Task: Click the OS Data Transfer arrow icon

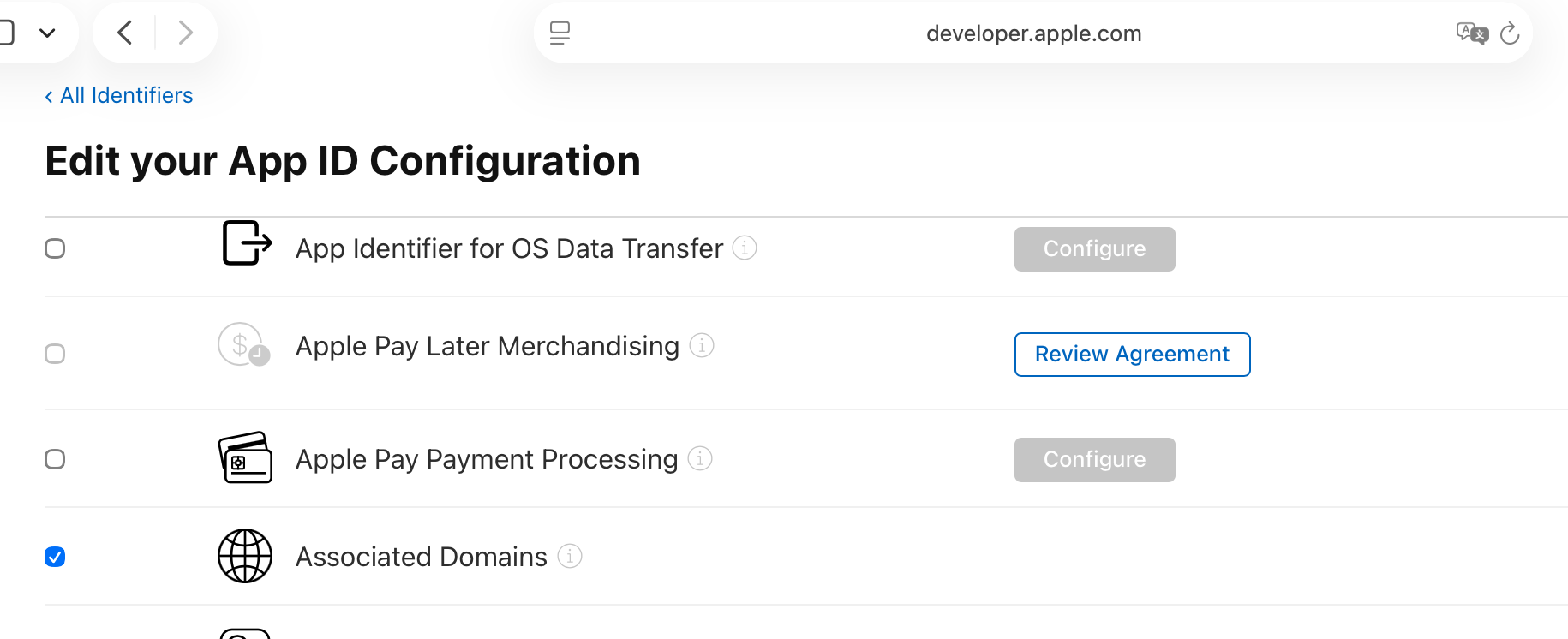Action: click(247, 243)
